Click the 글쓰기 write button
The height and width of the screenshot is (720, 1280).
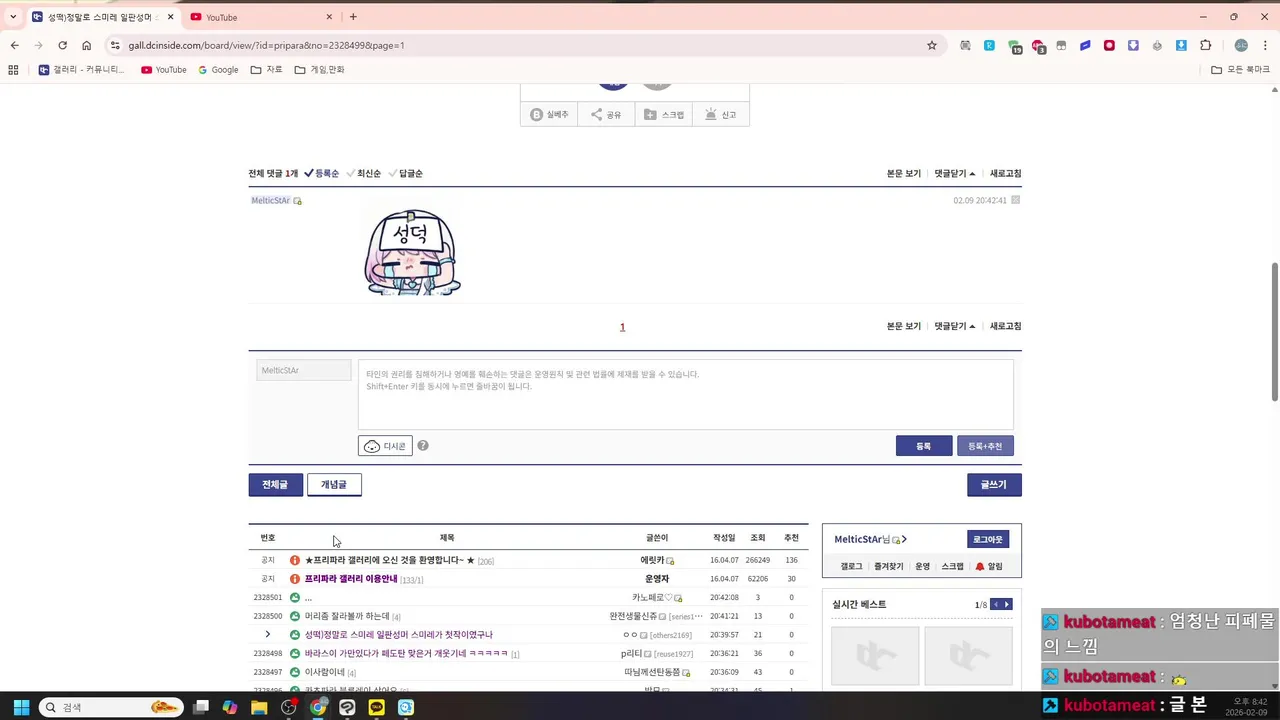994,484
